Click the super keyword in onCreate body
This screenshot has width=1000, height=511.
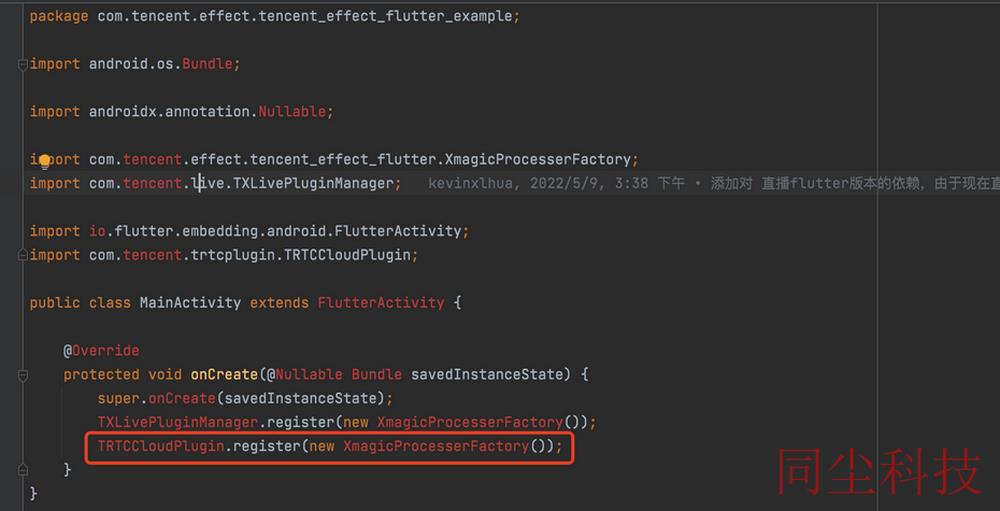coord(118,399)
